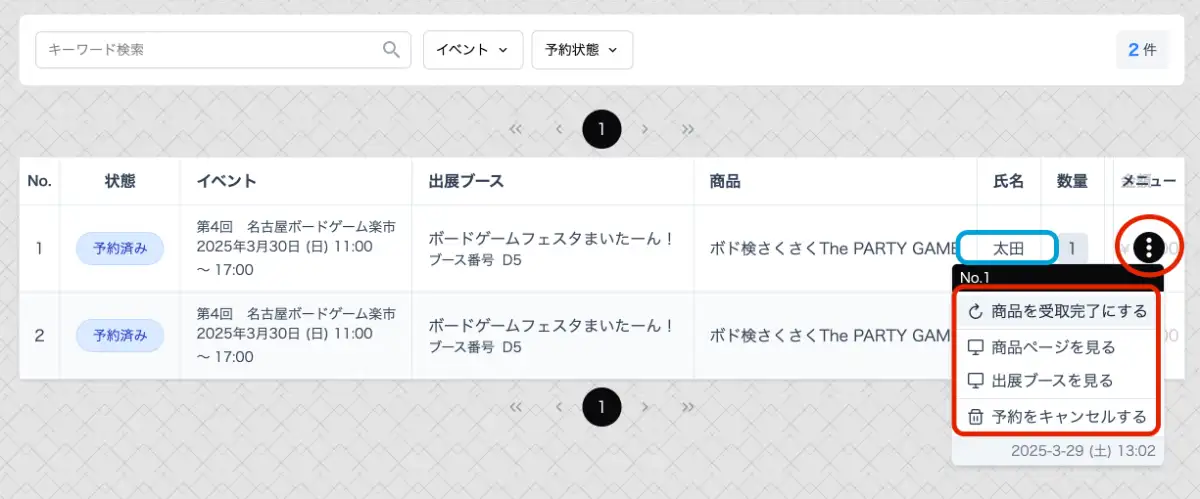
Task: Expand the 予約状態 filter dropdown
Action: click(x=582, y=49)
